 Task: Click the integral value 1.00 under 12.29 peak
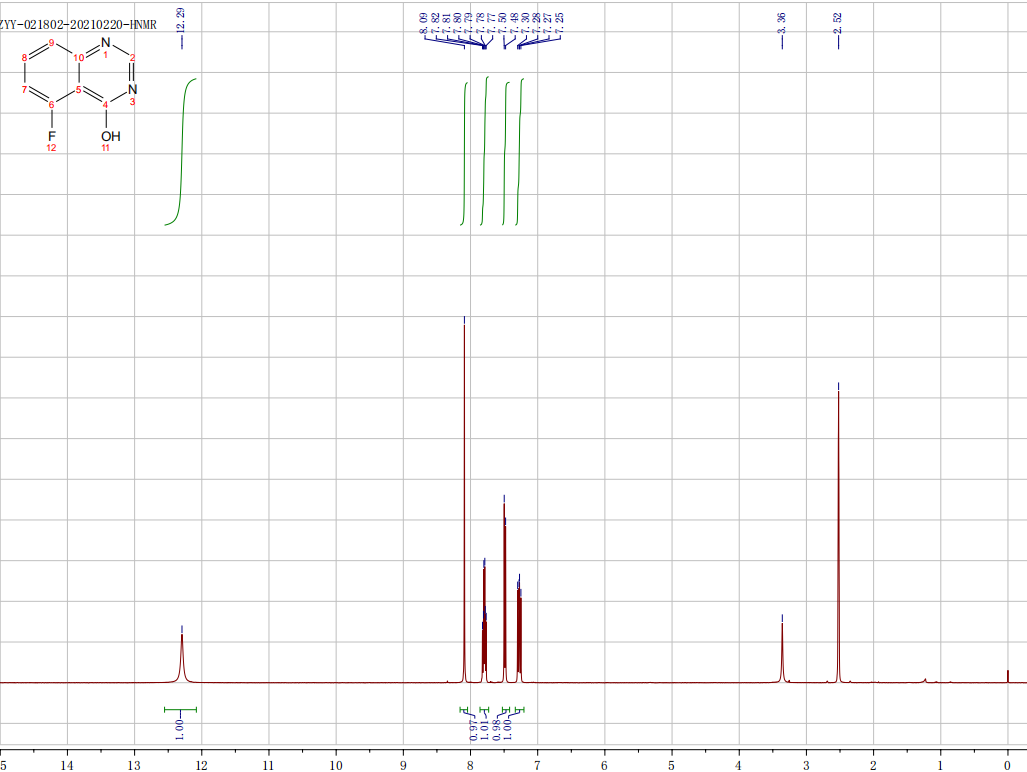click(180, 726)
